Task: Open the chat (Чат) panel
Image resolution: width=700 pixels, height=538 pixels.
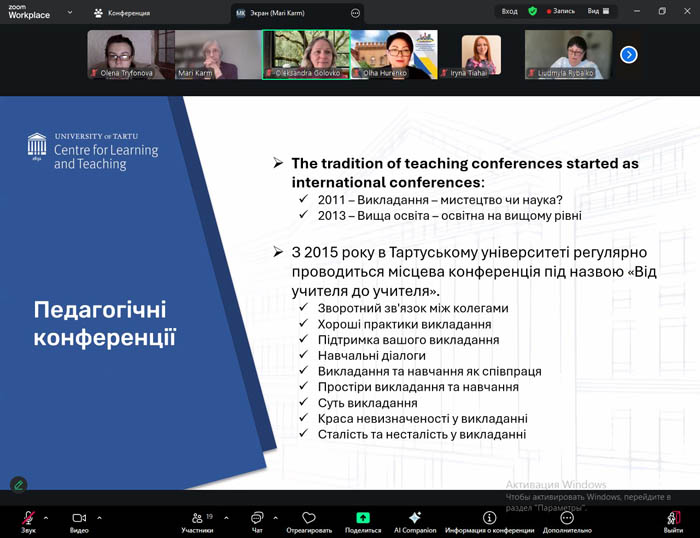Action: [256, 517]
